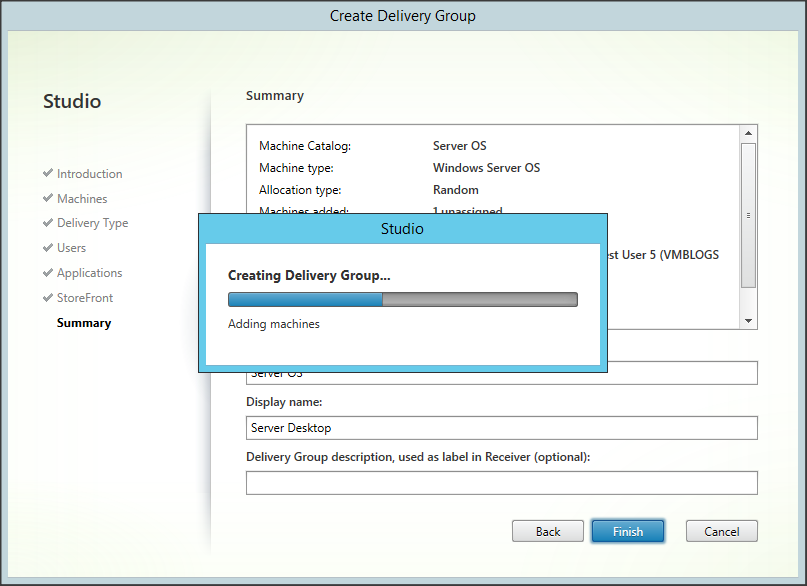Go back with the Back button
The width and height of the screenshot is (807, 586).
coord(548,531)
